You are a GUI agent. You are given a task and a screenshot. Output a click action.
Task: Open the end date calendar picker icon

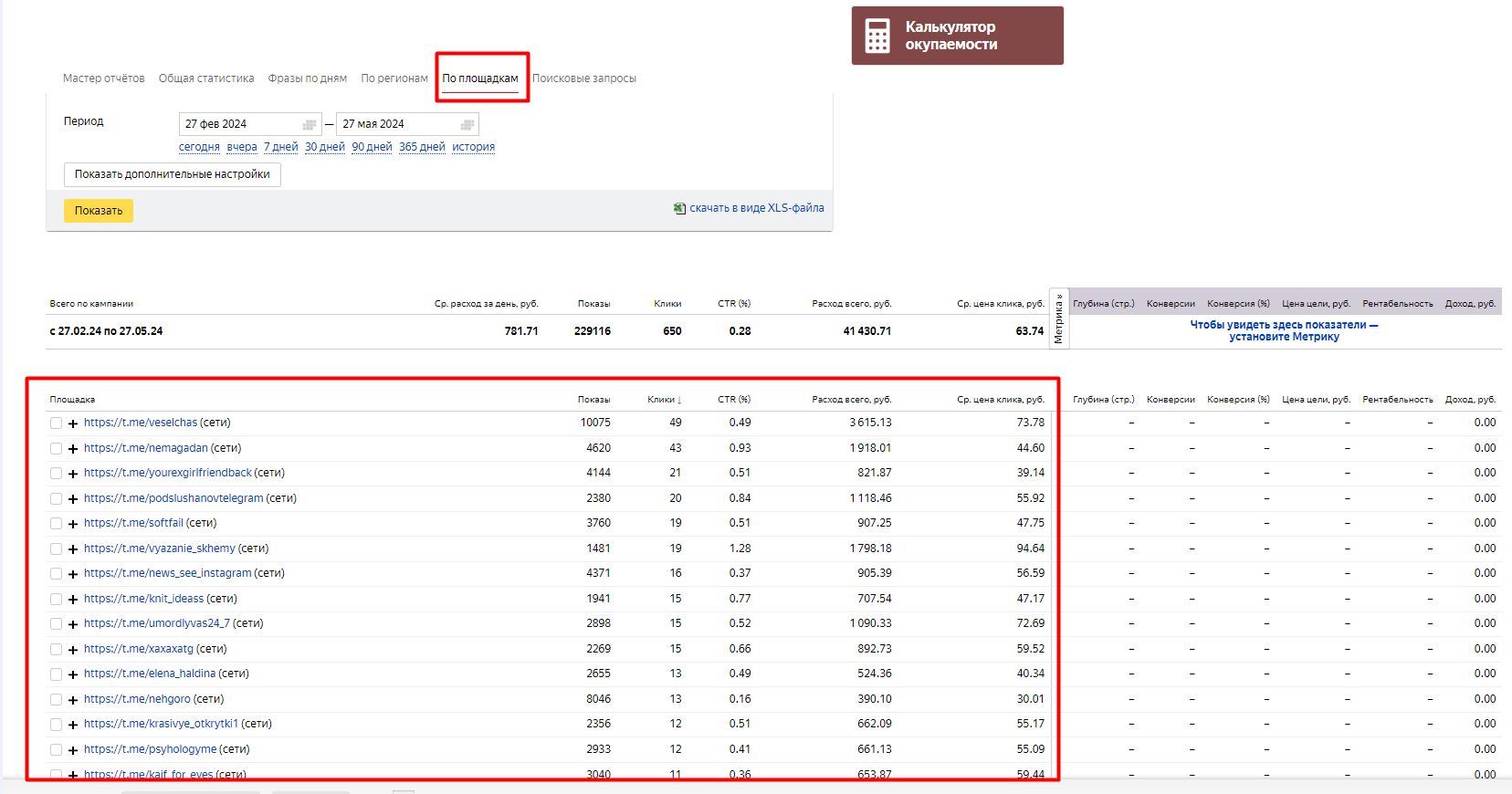coord(467,124)
